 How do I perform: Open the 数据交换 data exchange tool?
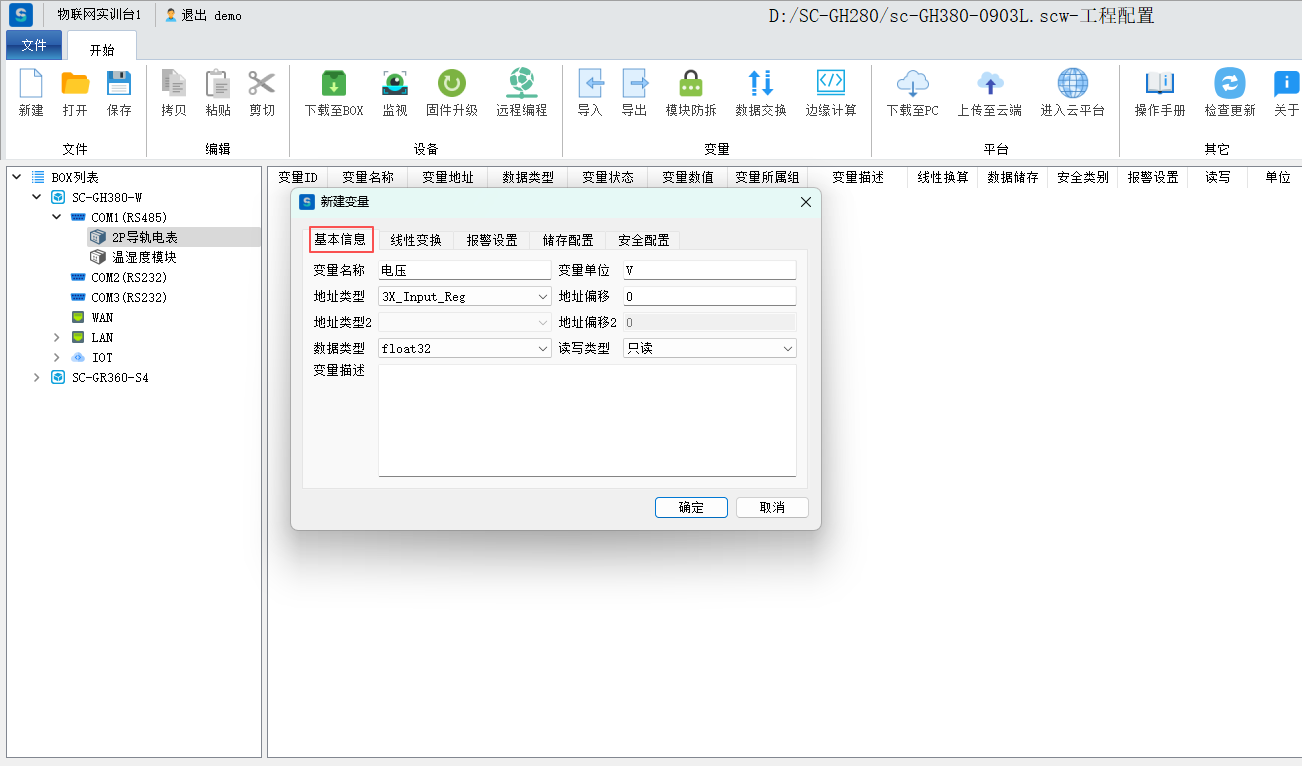point(760,85)
